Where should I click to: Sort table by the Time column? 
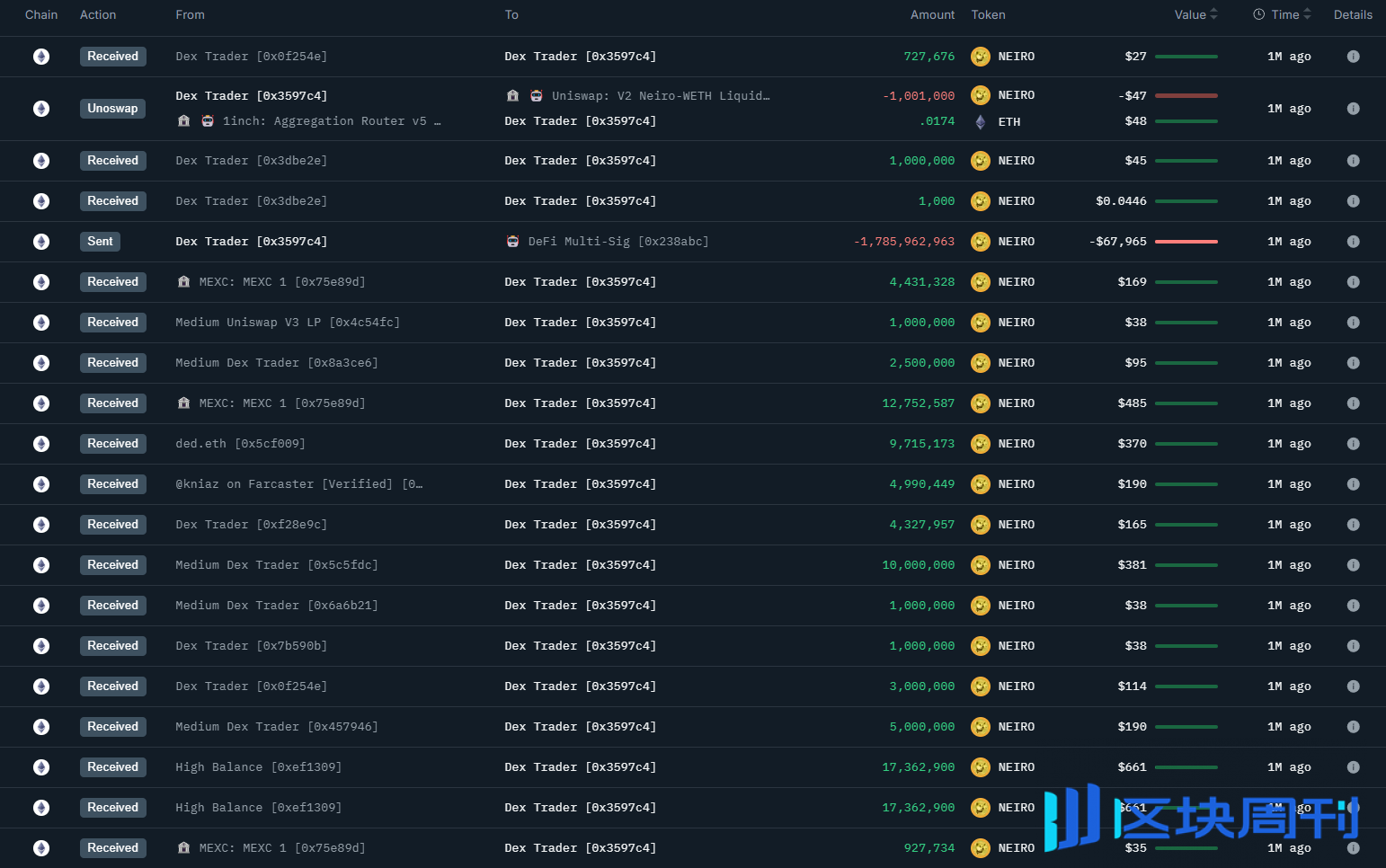click(x=1292, y=14)
